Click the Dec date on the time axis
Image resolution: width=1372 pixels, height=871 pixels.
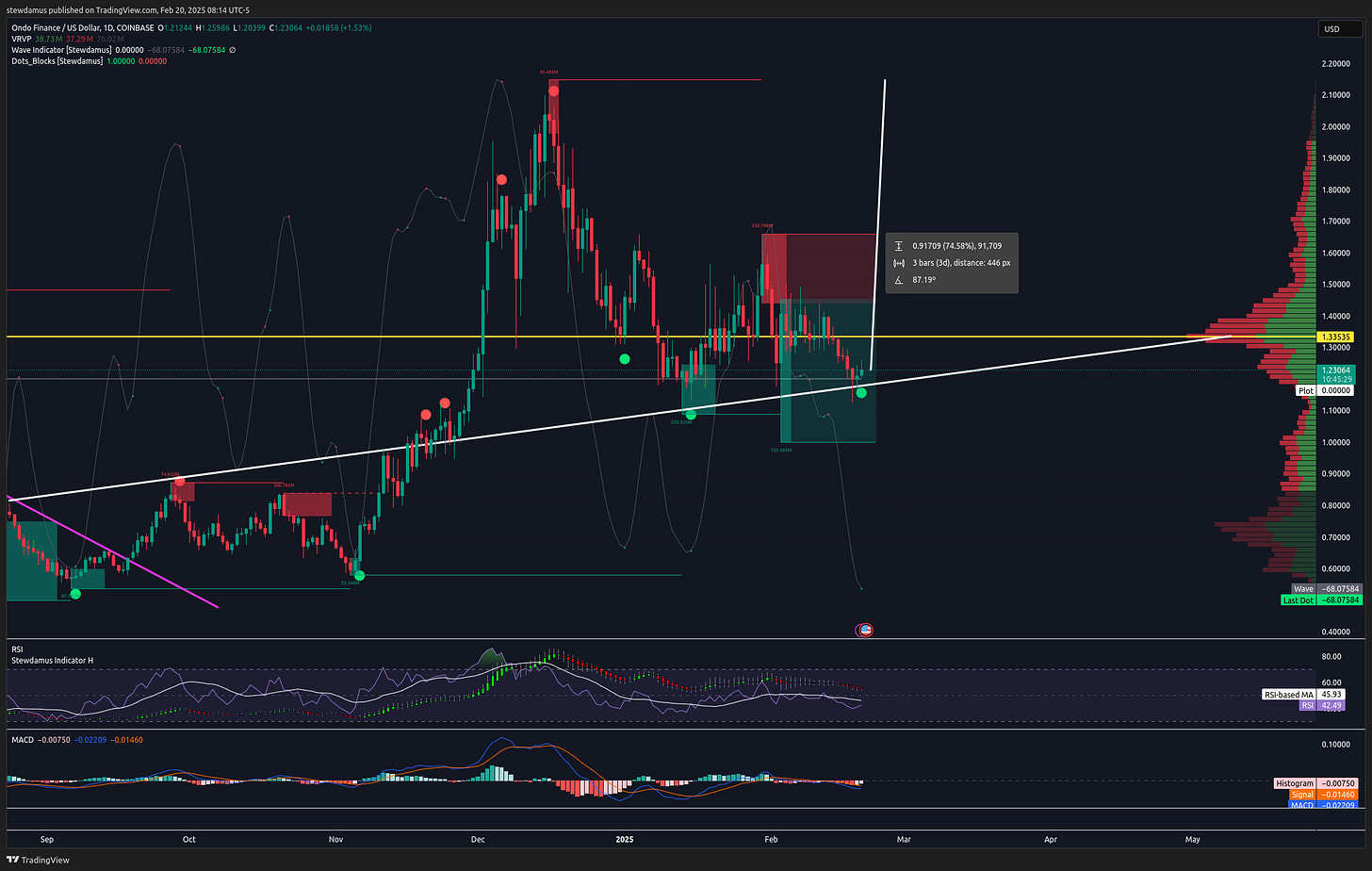478,838
